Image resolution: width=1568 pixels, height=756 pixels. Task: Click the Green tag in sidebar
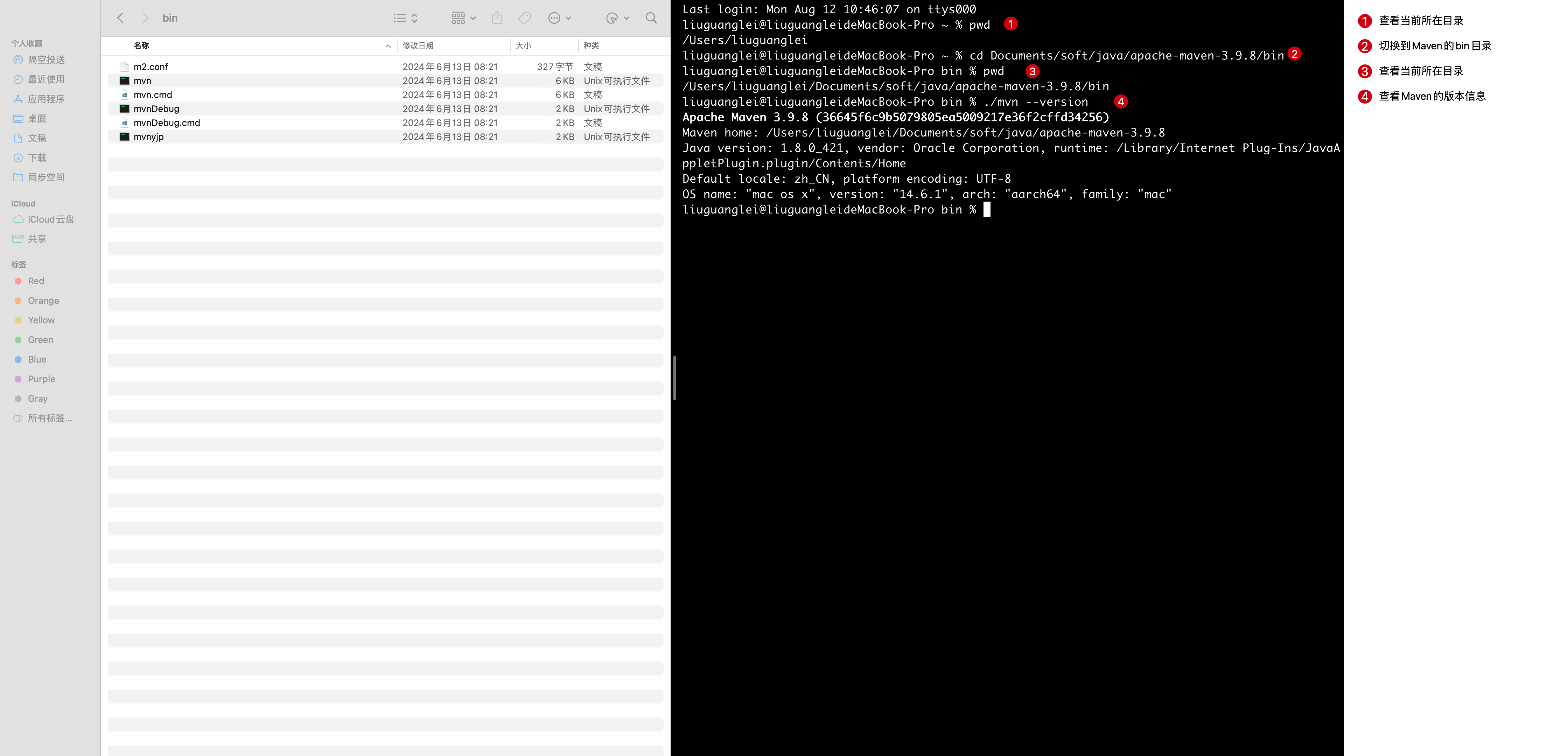pos(40,339)
